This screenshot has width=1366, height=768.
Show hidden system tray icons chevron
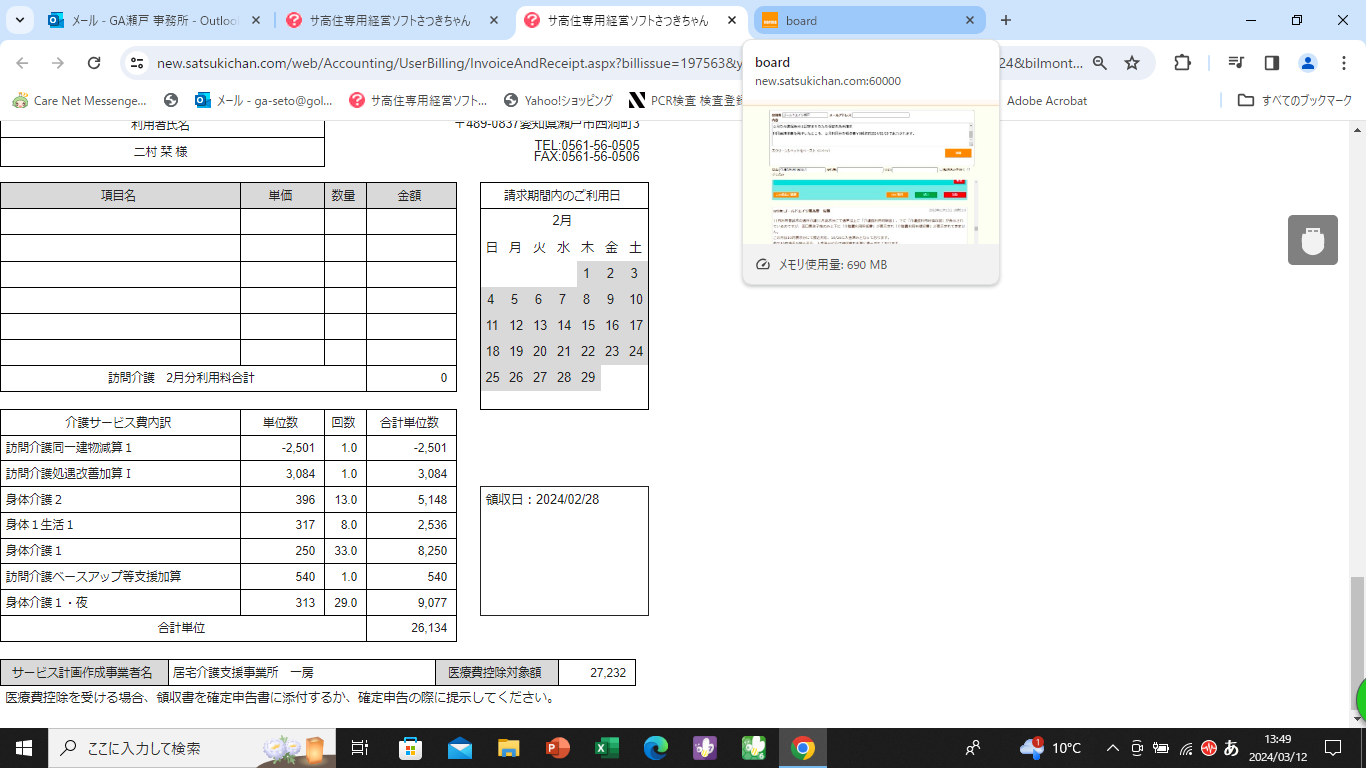click(1112, 748)
